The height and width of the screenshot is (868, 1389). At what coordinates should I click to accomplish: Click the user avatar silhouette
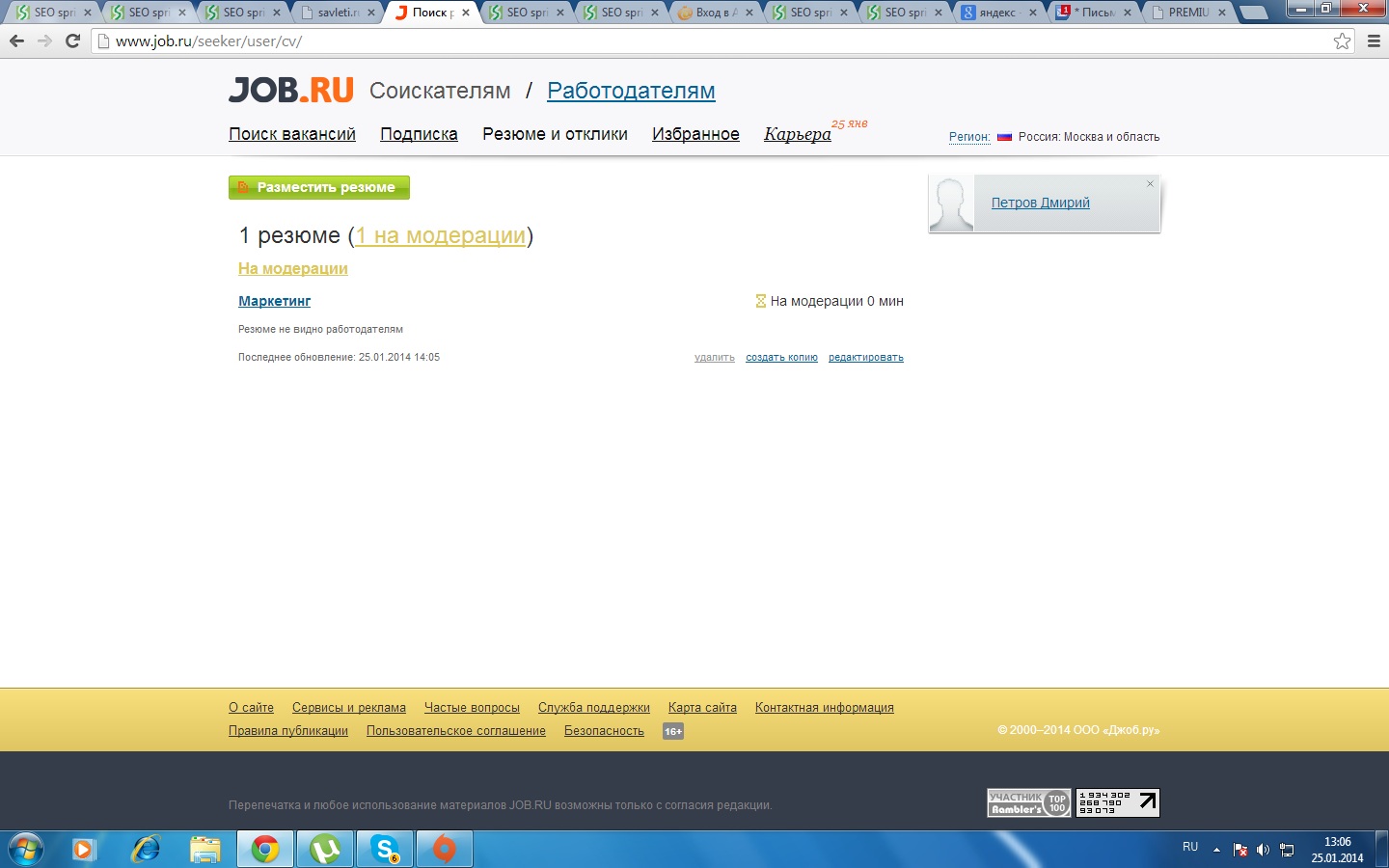(951, 203)
